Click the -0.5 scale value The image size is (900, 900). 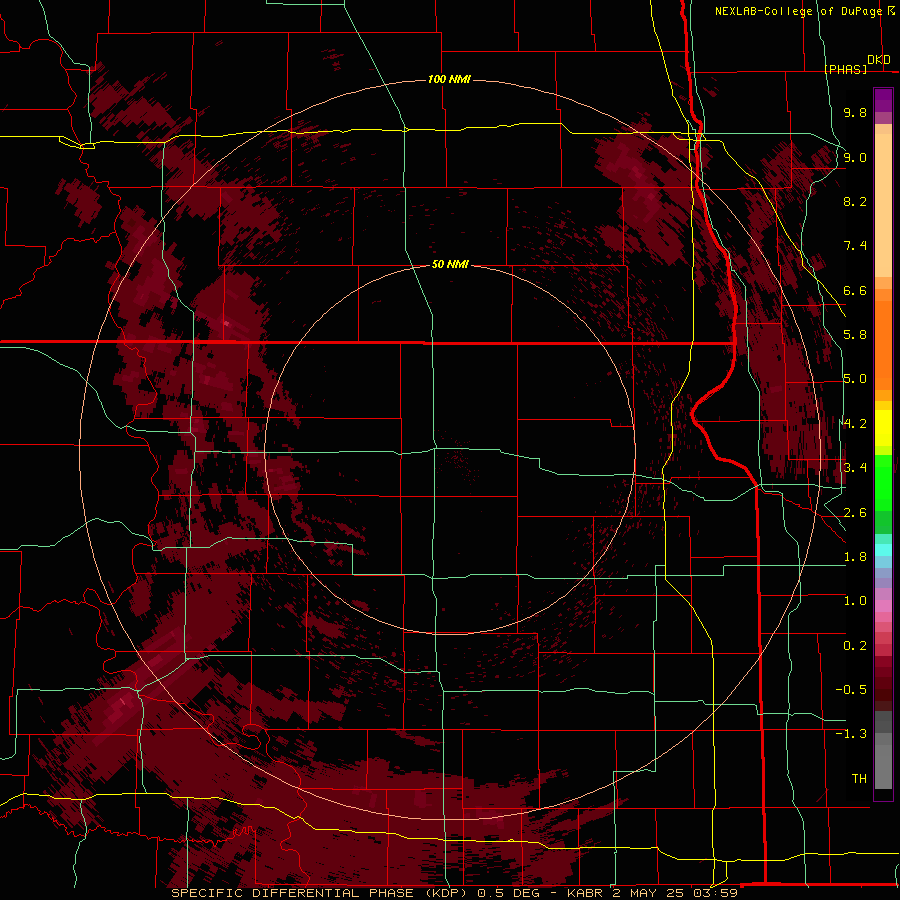click(x=851, y=690)
